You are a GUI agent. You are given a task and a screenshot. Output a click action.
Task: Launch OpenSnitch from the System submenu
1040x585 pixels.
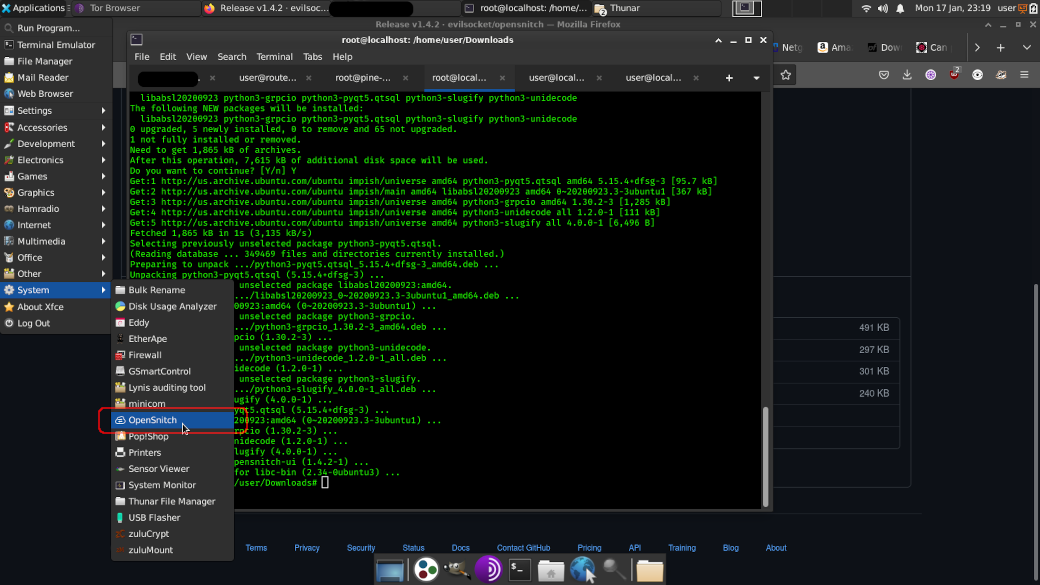pos(172,420)
